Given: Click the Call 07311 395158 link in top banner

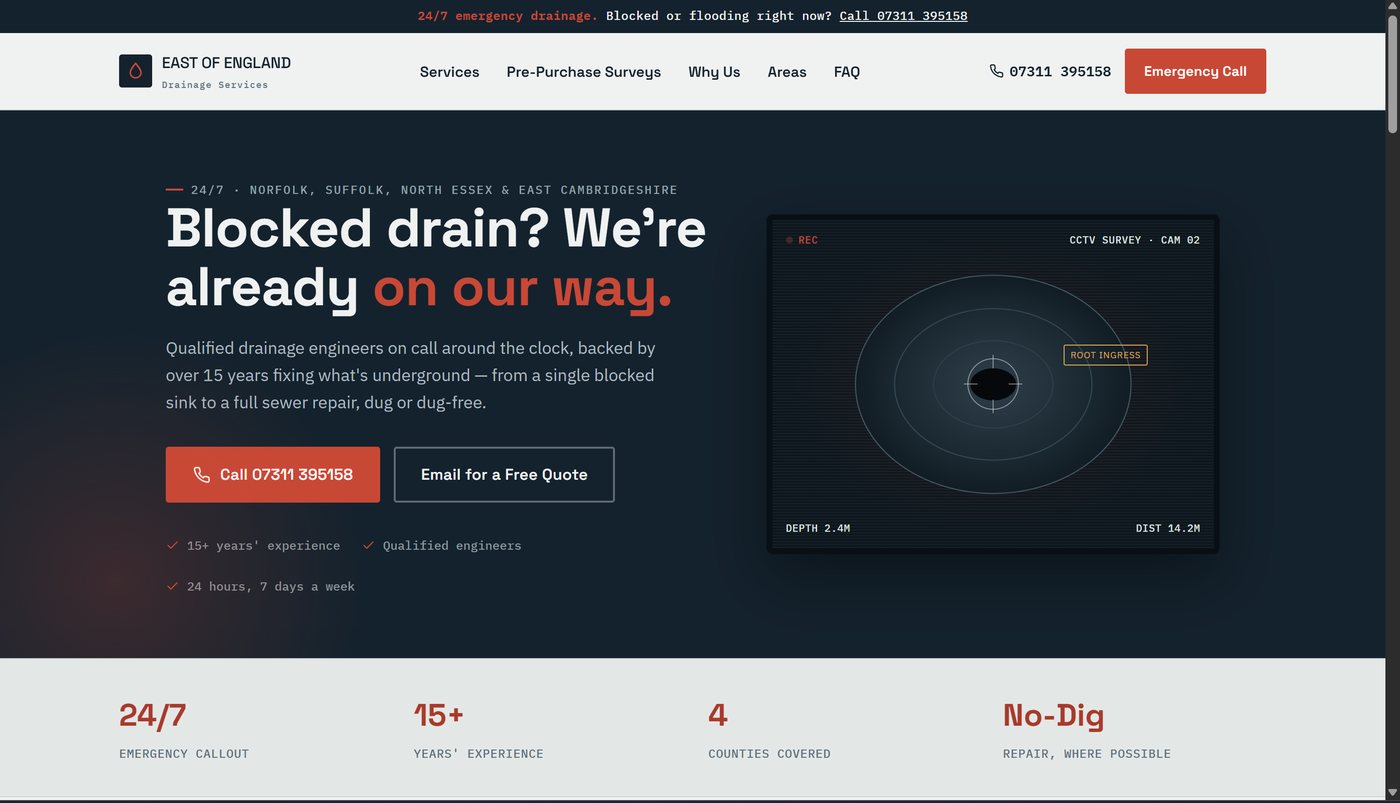Looking at the screenshot, I should click(903, 16).
